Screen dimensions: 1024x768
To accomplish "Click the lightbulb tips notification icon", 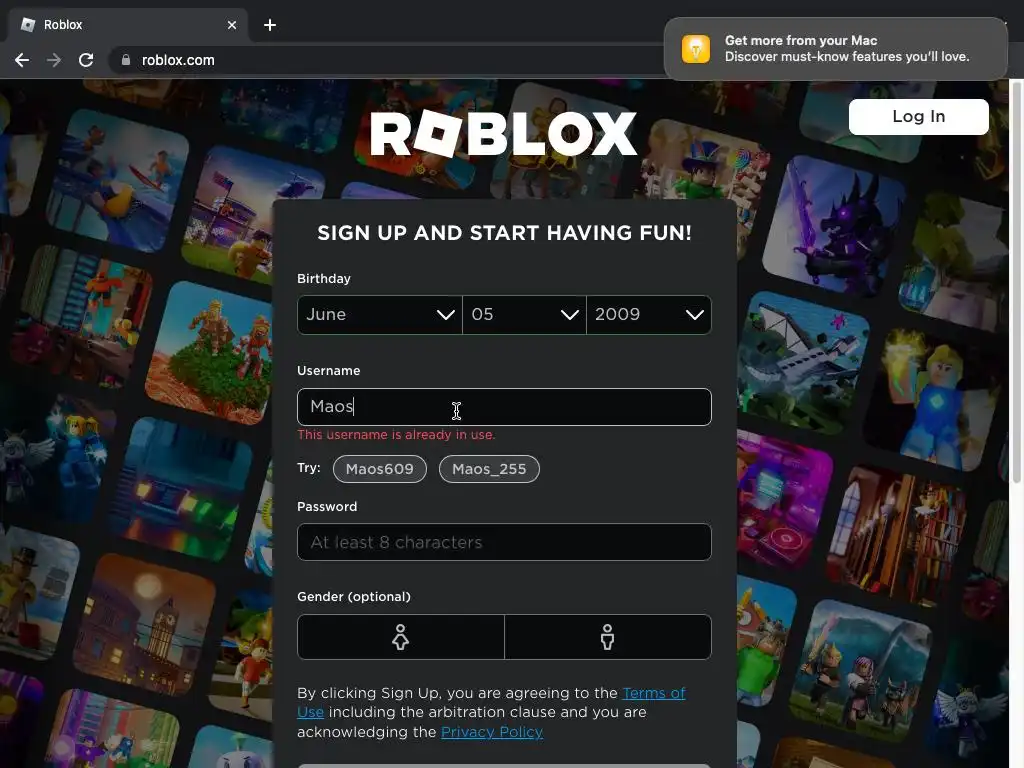I will coord(696,49).
